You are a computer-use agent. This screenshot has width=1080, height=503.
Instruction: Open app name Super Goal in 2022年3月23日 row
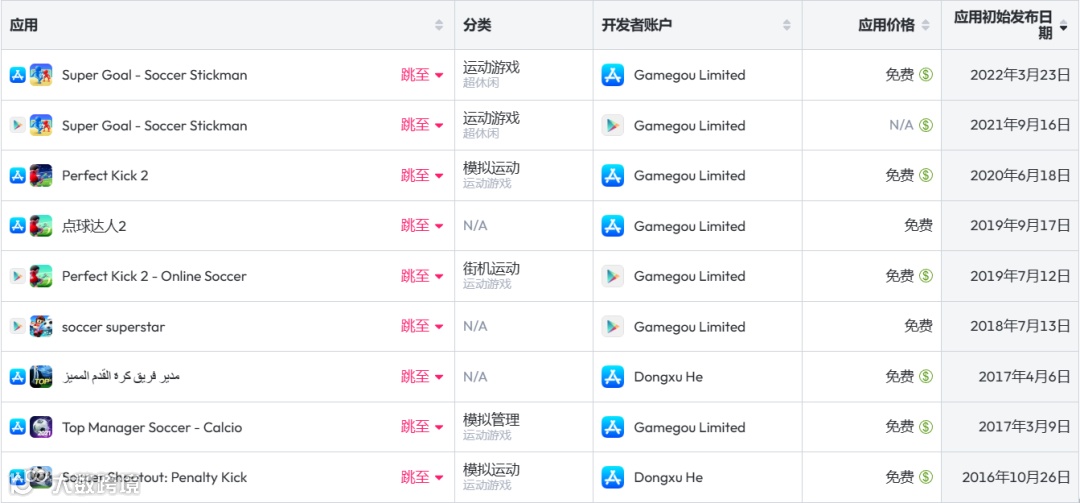click(x=154, y=75)
